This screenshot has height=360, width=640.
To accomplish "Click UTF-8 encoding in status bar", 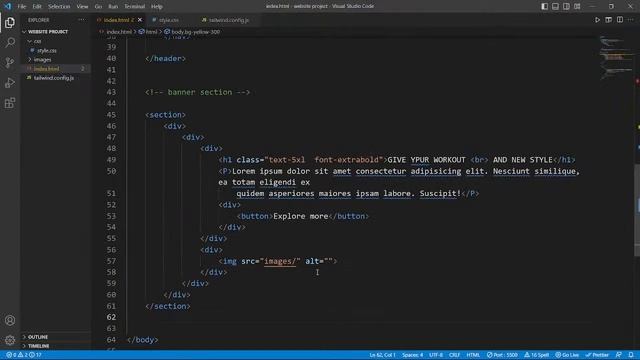I will (x=436, y=355).
